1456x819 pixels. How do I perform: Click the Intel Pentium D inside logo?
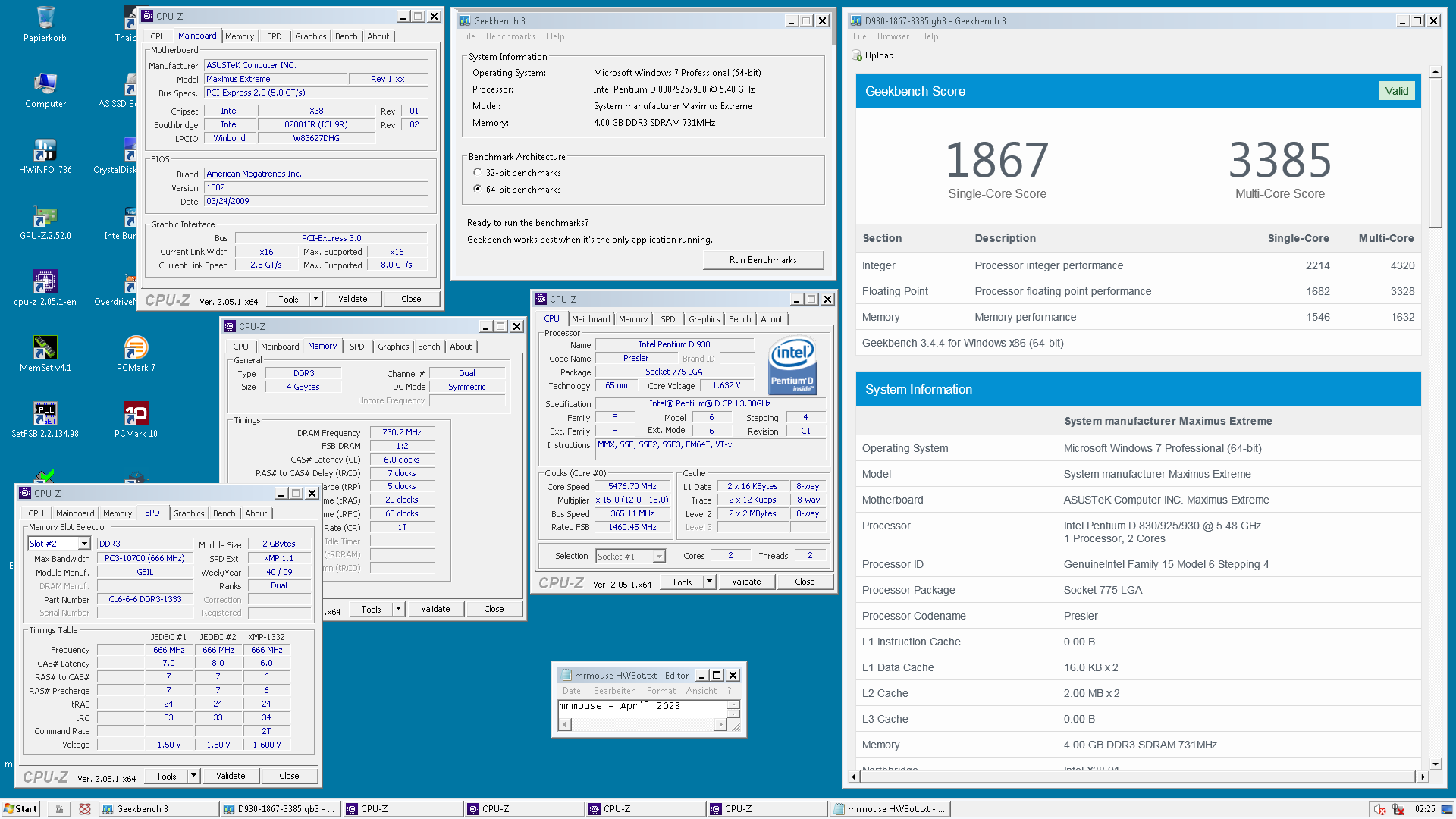click(792, 365)
